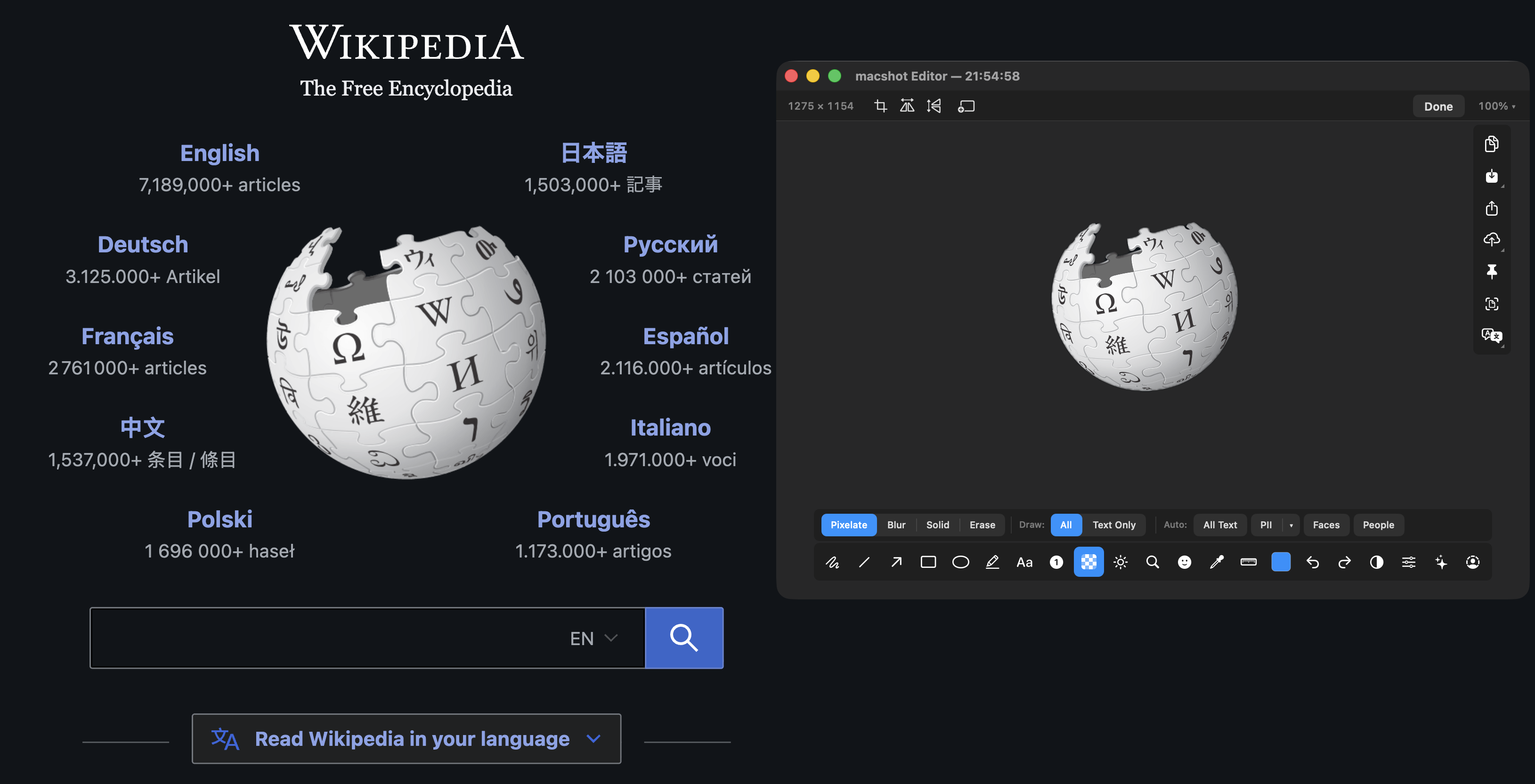Viewport: 1535px width, 784px height.
Task: Click the OCR text scan icon
Action: (1492, 304)
